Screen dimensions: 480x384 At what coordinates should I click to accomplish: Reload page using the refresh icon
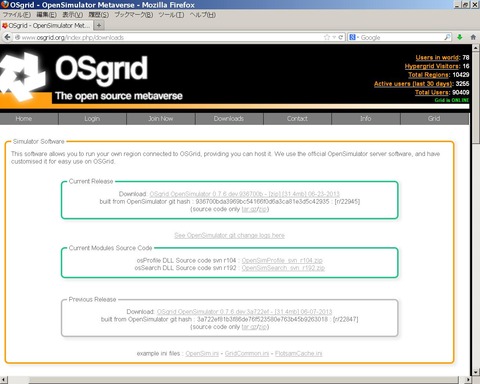[x=341, y=37]
